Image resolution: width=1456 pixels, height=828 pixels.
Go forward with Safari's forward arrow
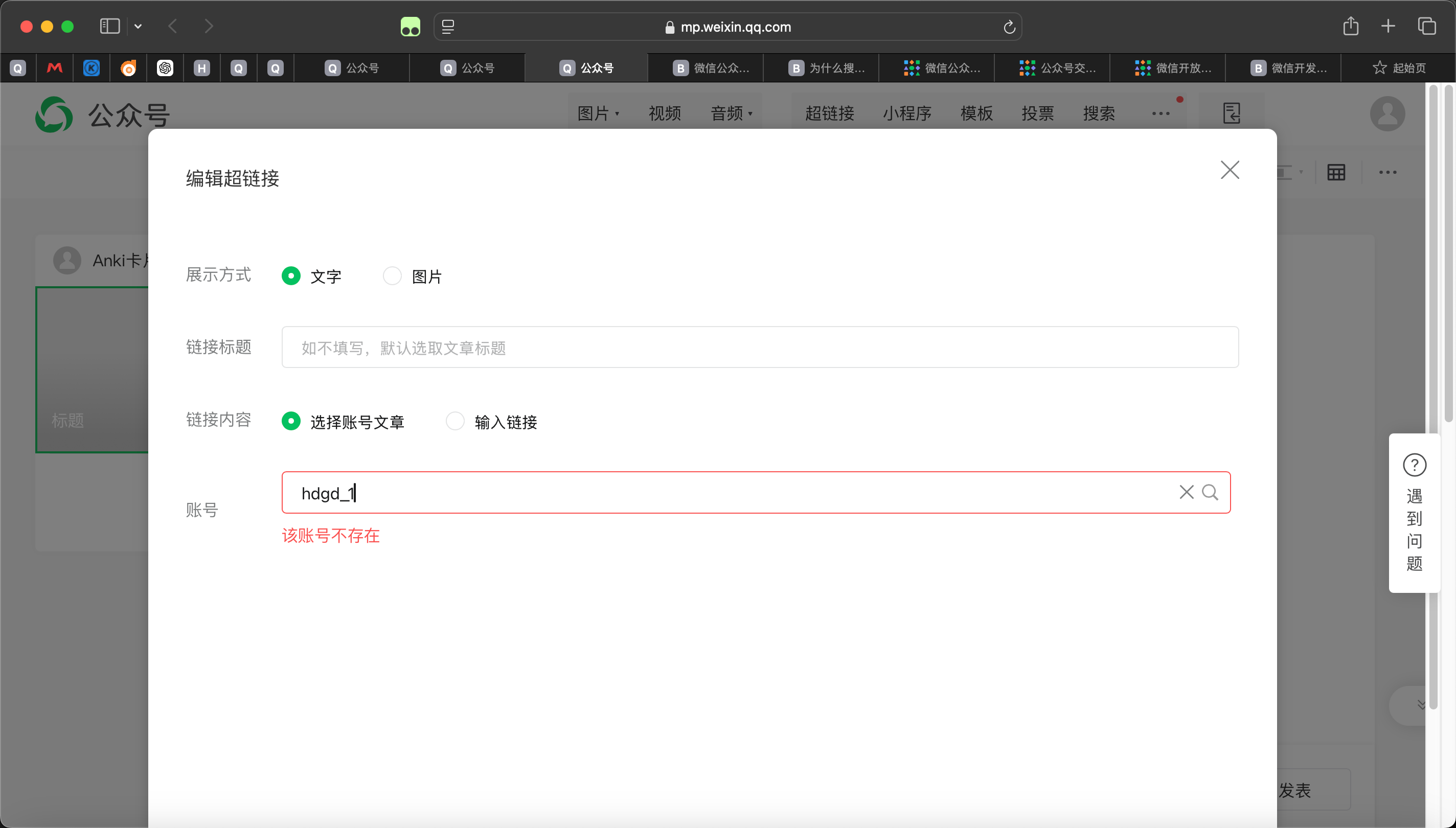pyautogui.click(x=209, y=26)
